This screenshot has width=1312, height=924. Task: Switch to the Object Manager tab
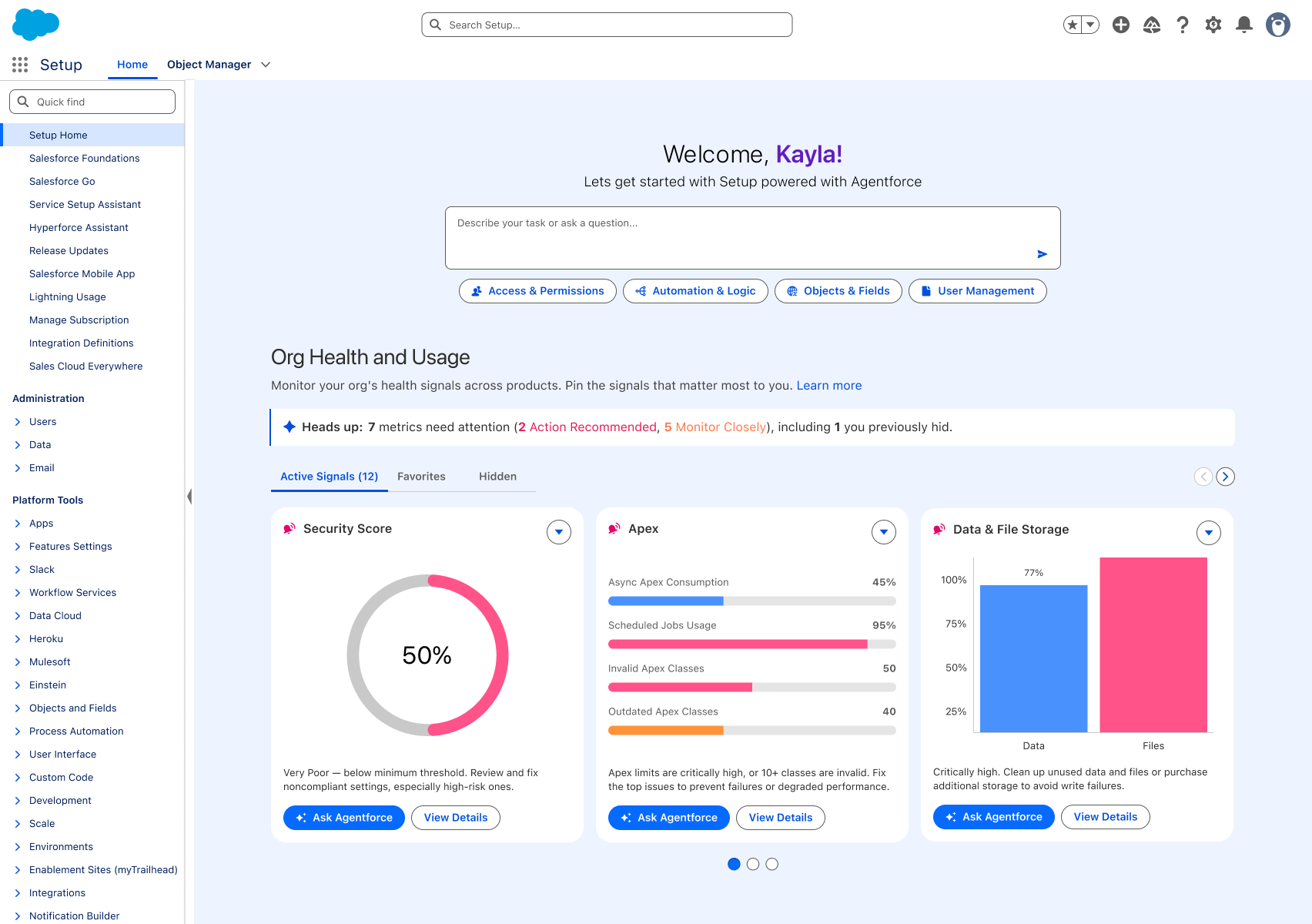pos(209,65)
